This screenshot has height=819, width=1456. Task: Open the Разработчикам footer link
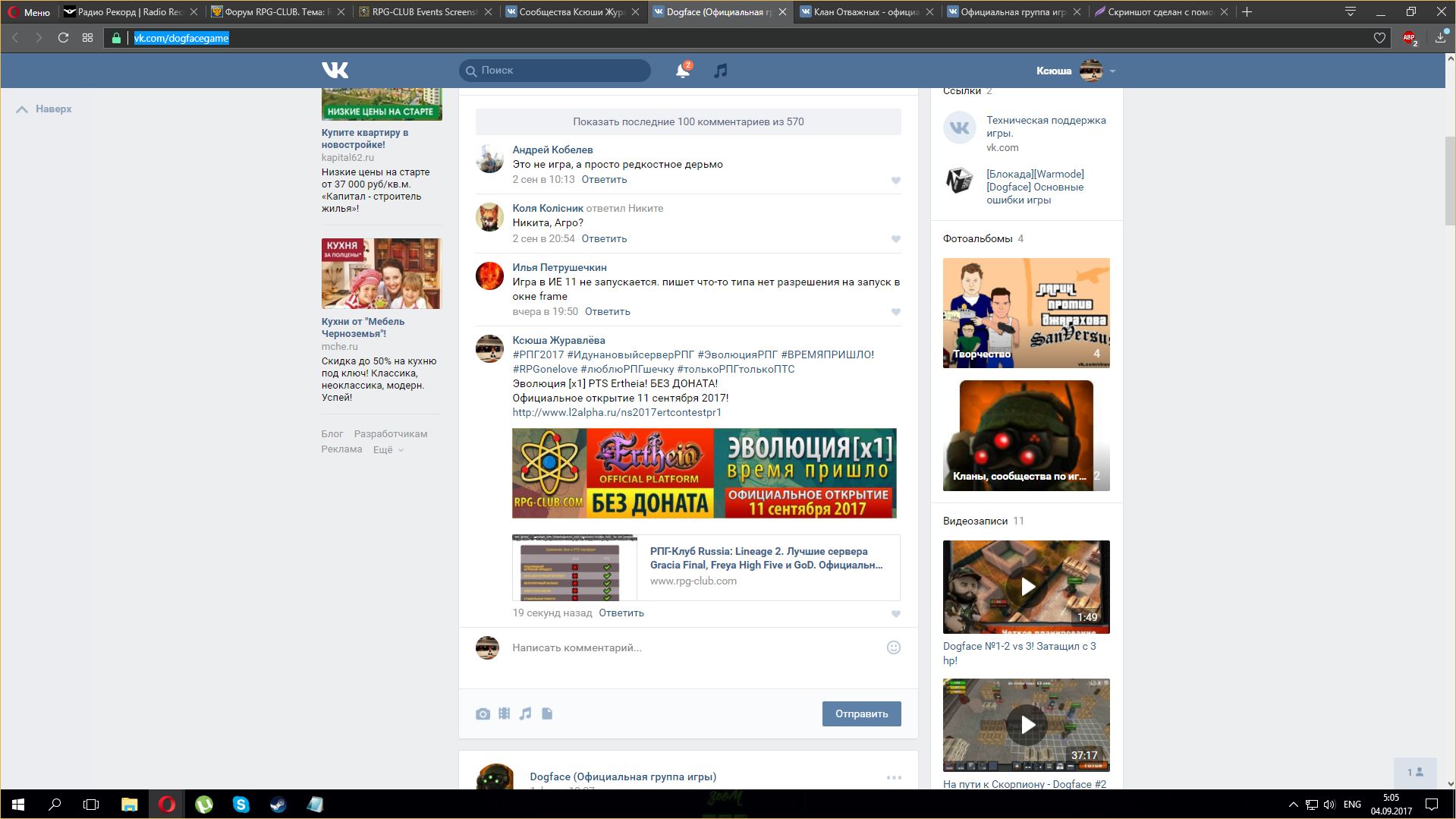coord(390,434)
